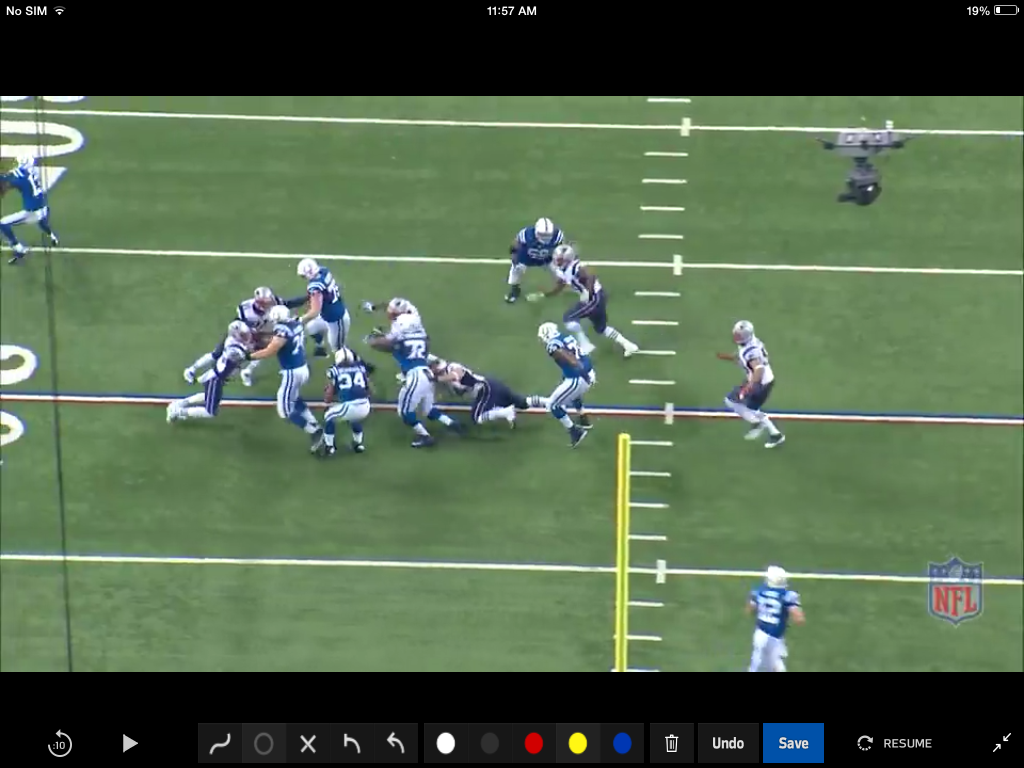The image size is (1024, 768).
Task: Tap the paused football video frame
Action: [x=512, y=384]
